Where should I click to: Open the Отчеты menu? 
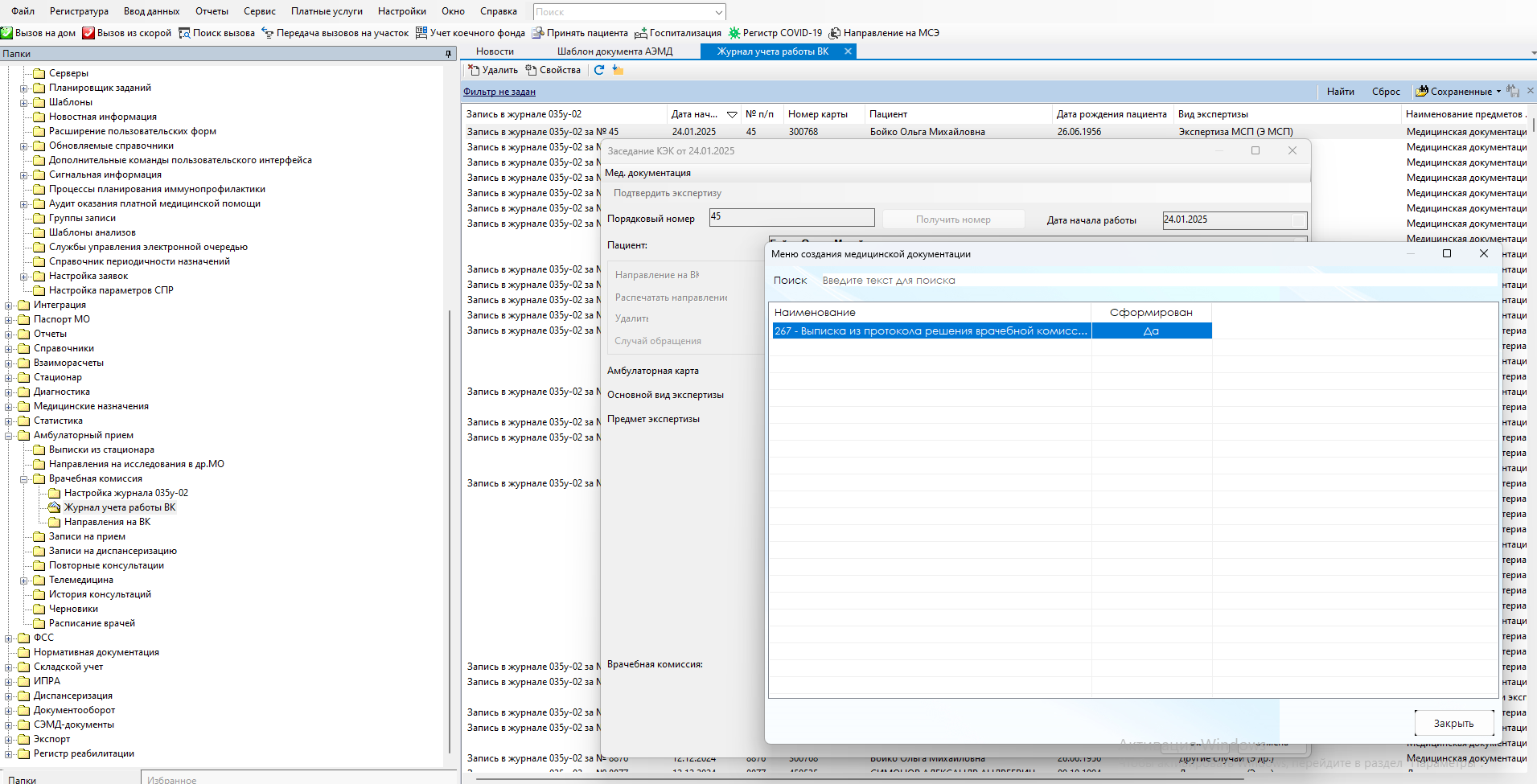coord(212,11)
